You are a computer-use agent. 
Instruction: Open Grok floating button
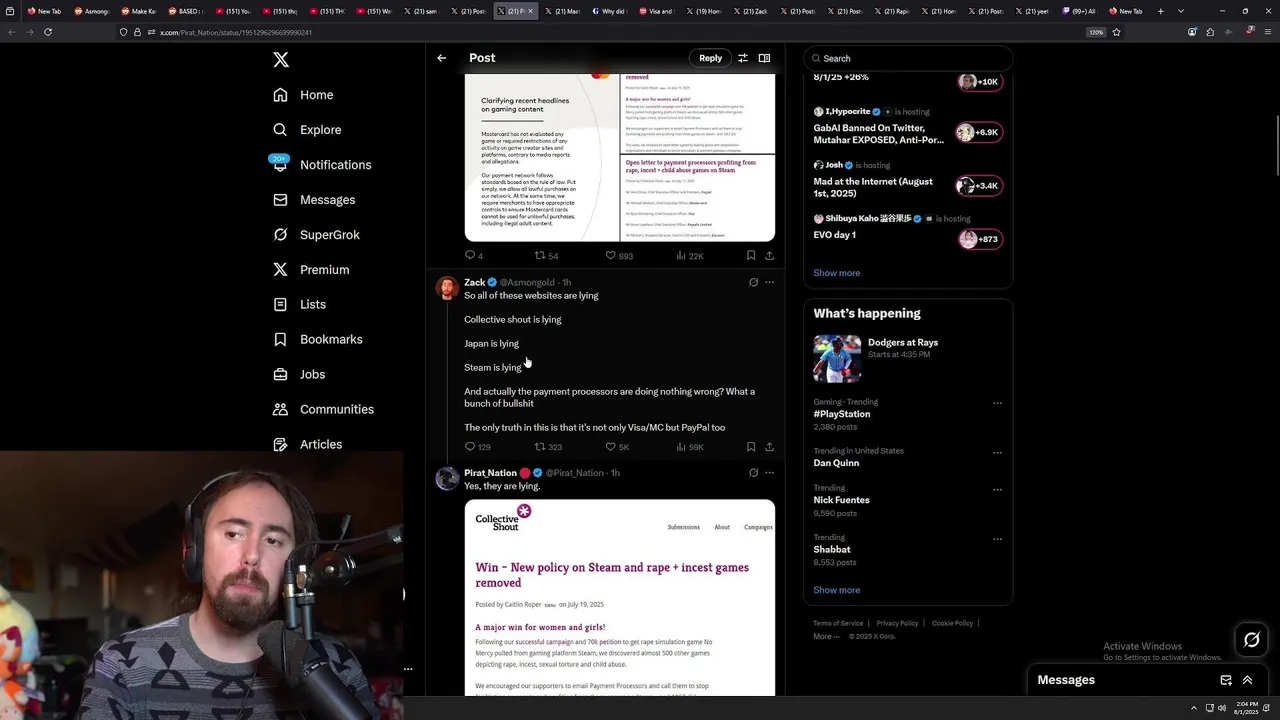pos(1251,640)
